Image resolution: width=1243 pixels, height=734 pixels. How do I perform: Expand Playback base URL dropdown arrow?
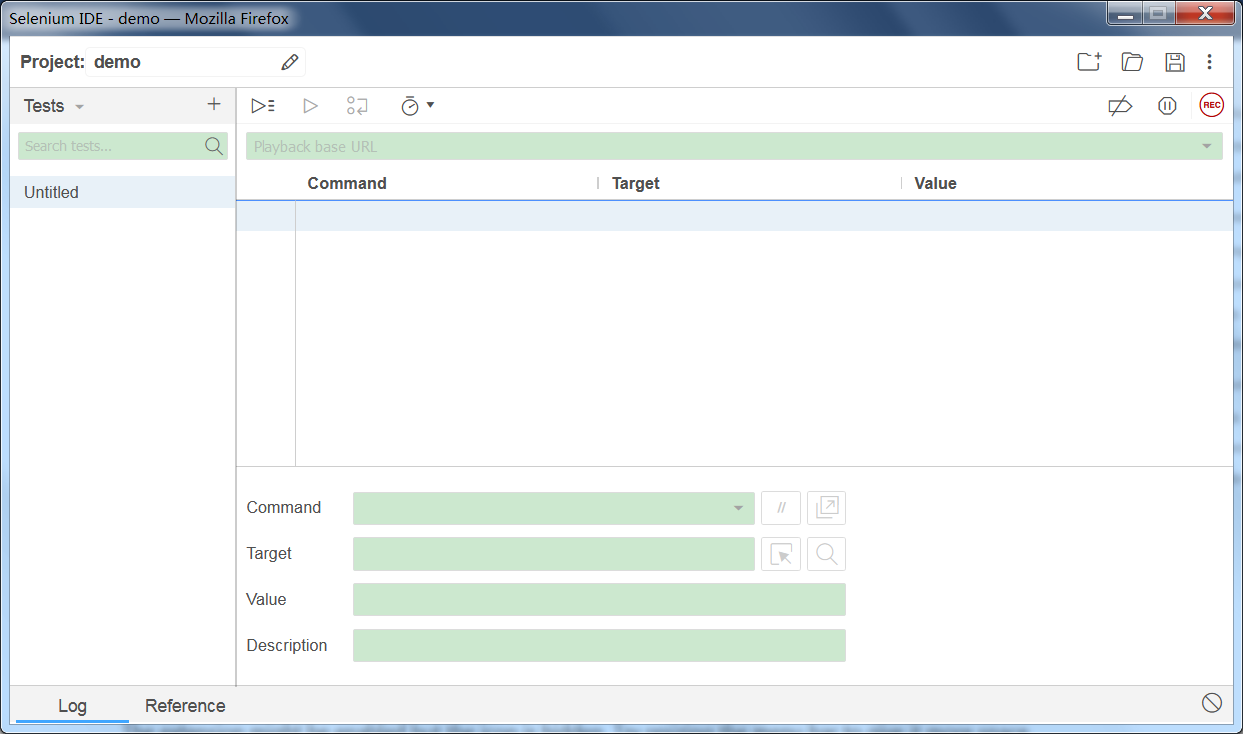coord(1206,147)
